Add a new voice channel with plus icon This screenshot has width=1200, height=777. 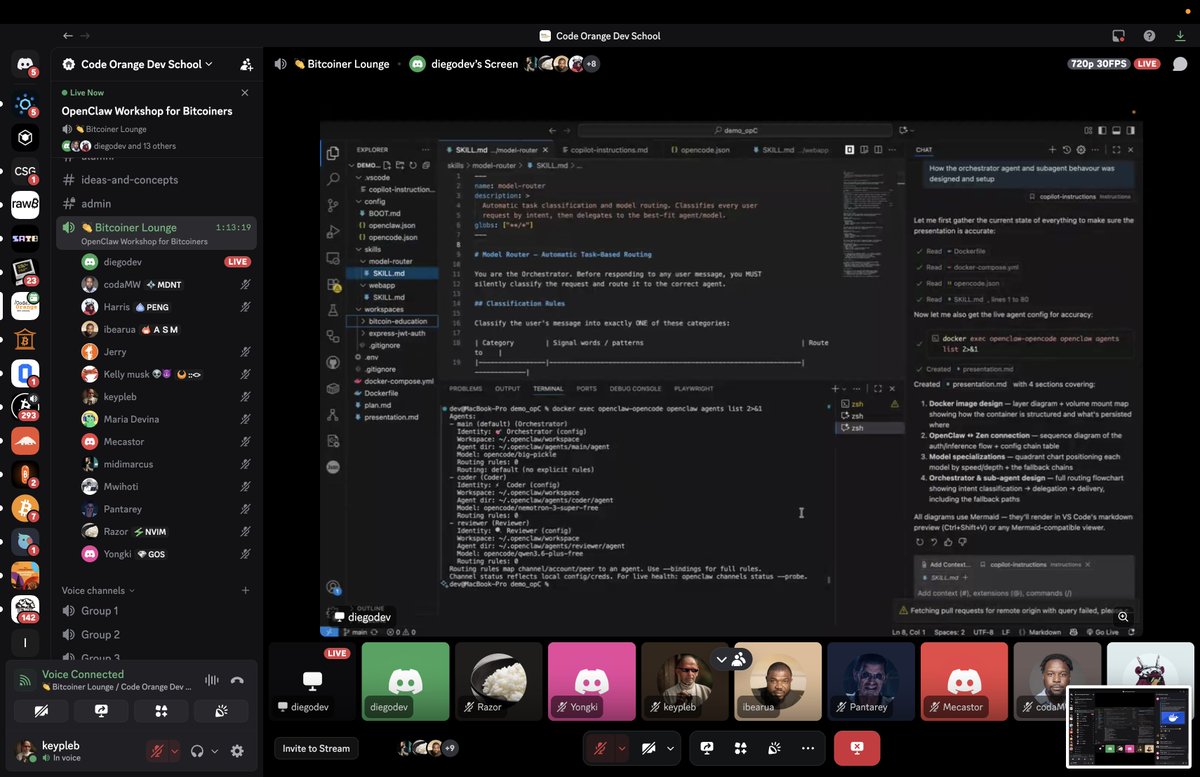pyautogui.click(x=246, y=590)
